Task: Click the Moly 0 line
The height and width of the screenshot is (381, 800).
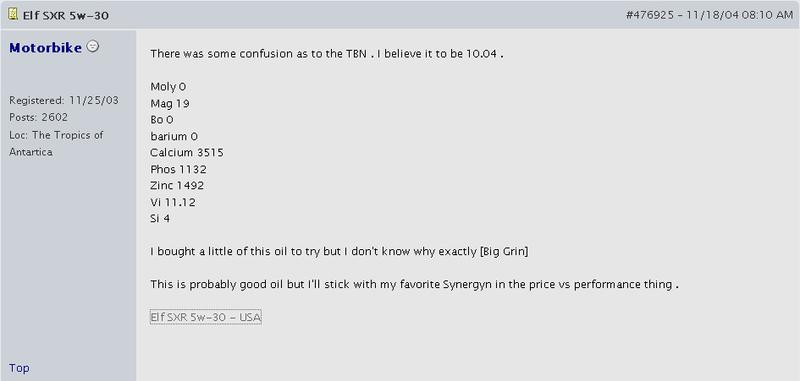Action: [168, 87]
